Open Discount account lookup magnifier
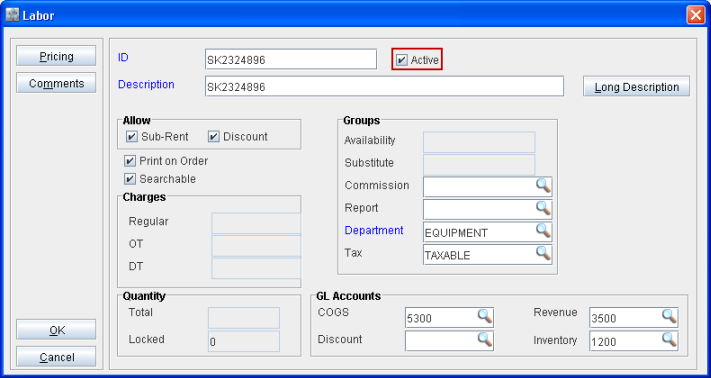711x378 pixels. [x=484, y=339]
